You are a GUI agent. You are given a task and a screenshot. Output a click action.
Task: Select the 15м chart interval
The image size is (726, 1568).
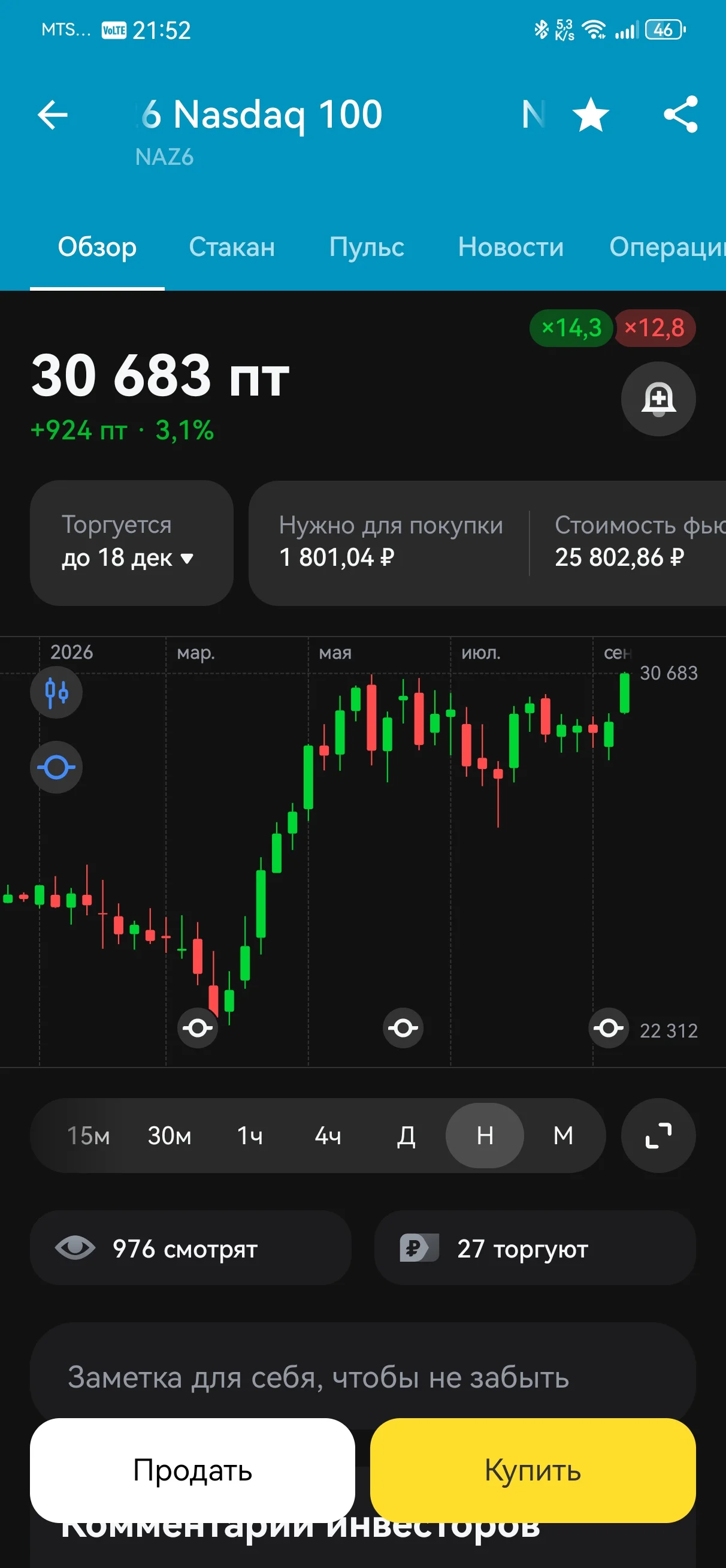88,1135
